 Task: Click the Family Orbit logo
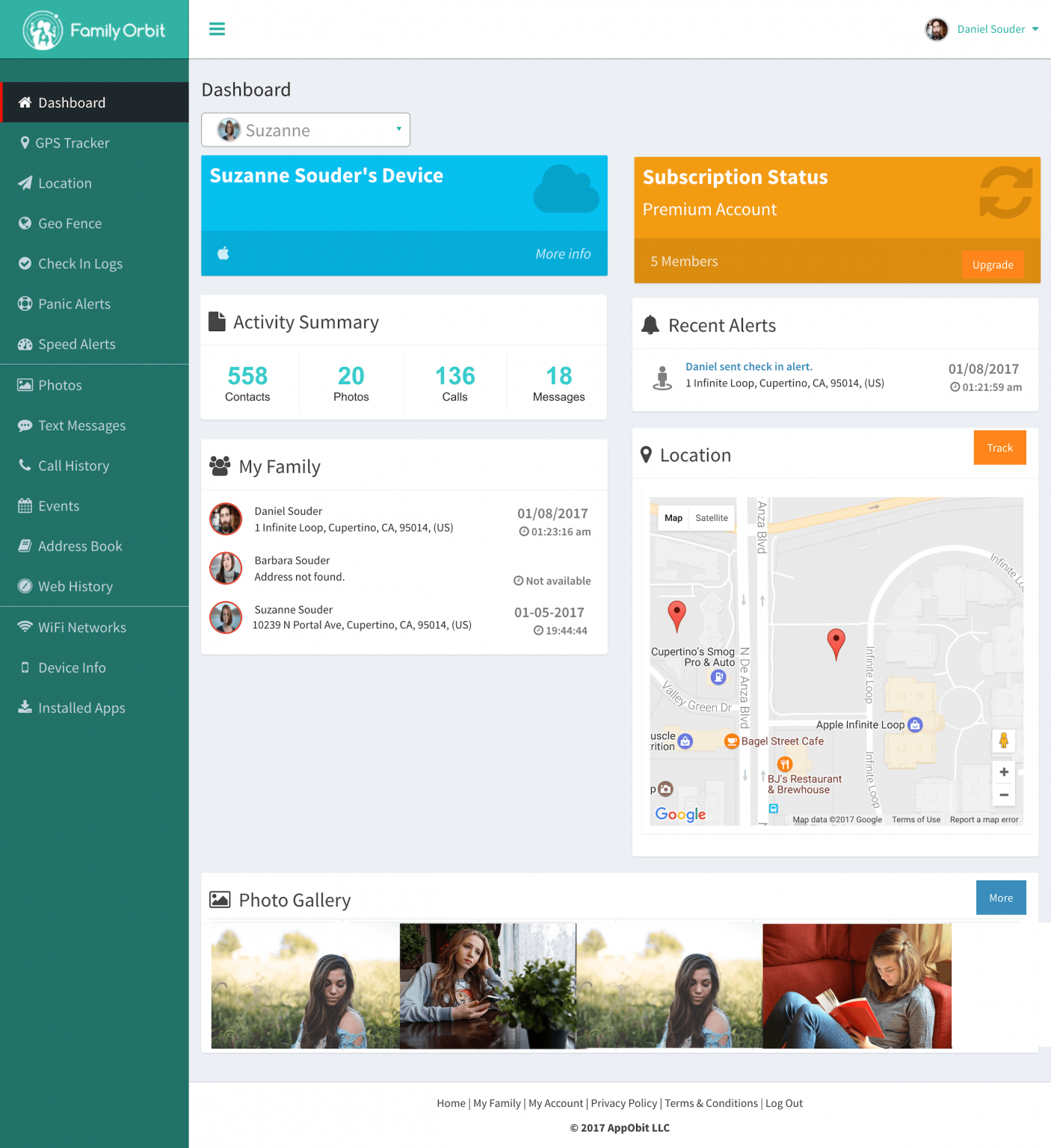pyautogui.click(x=94, y=30)
